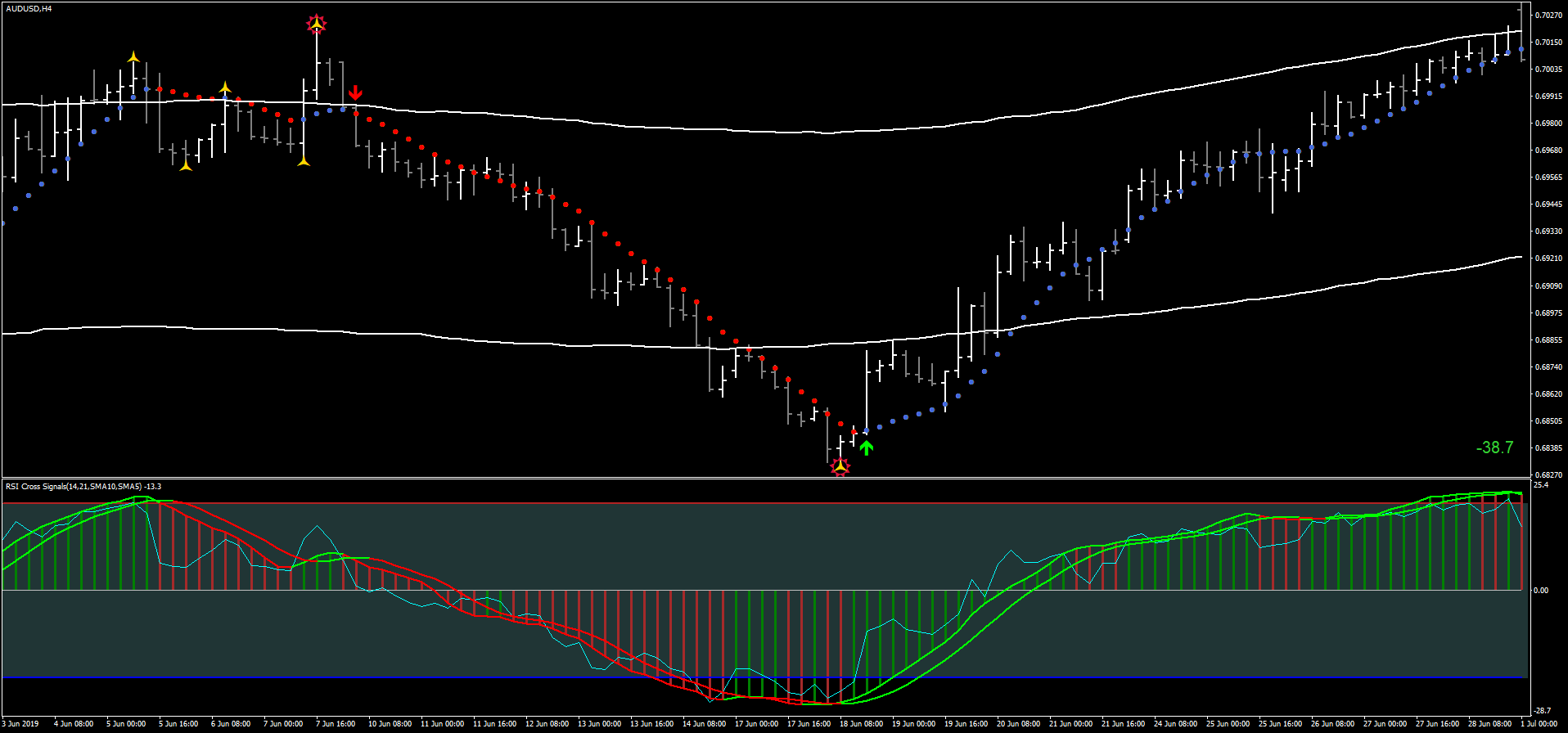Click the 0.69680 price scale label
The width and height of the screenshot is (1568, 733).
pos(1548,150)
